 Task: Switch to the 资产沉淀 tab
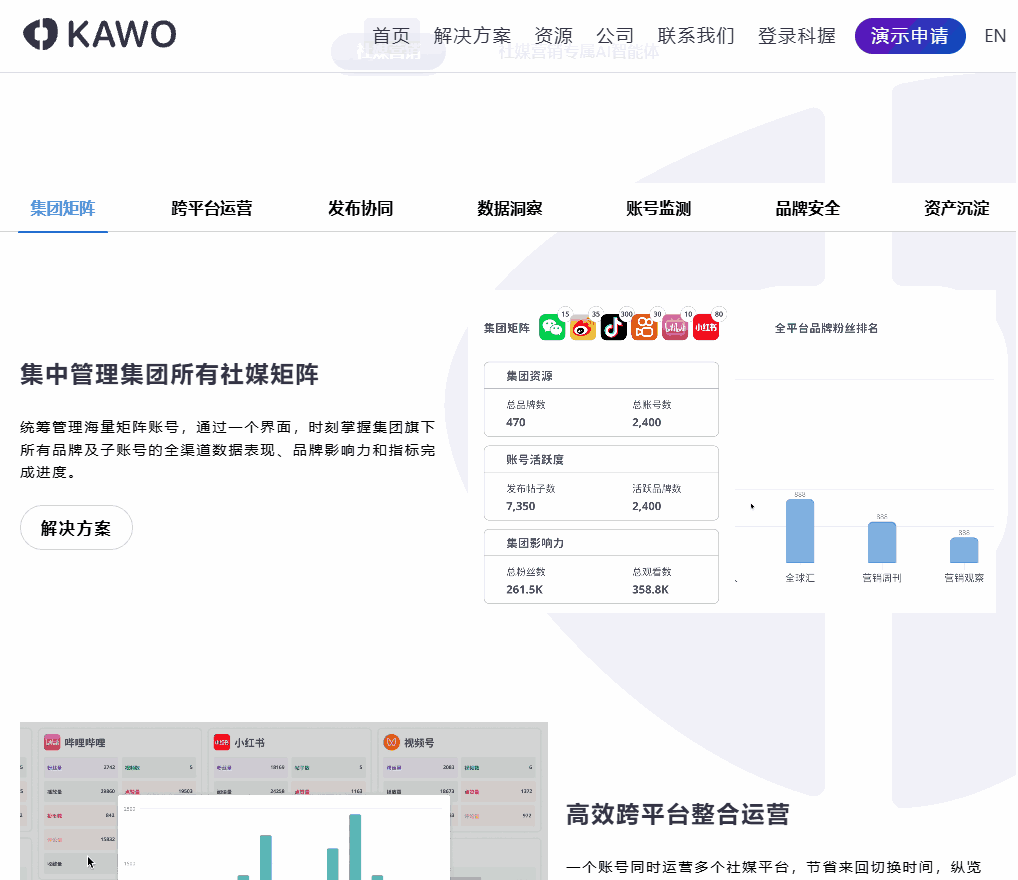956,208
